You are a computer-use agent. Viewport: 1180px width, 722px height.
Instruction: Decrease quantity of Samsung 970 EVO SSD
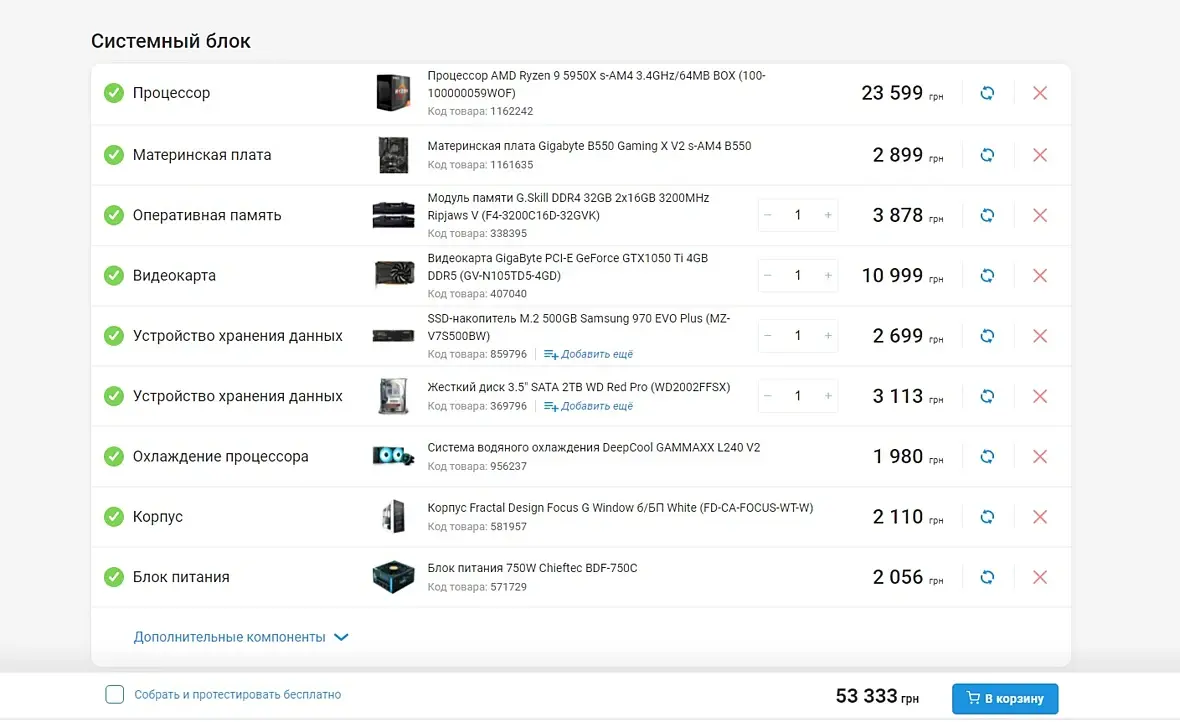click(x=768, y=336)
